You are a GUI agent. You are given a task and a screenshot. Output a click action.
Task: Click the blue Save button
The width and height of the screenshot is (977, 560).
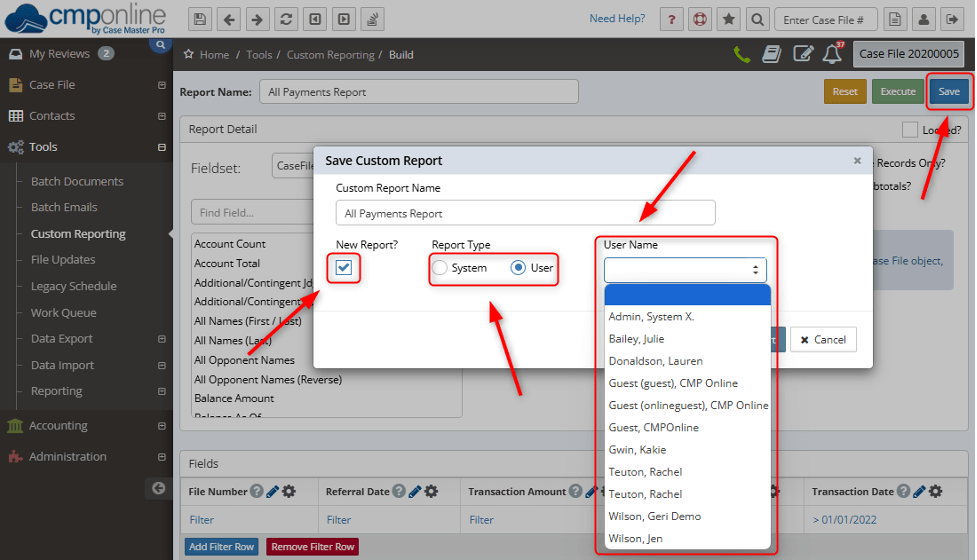click(949, 92)
